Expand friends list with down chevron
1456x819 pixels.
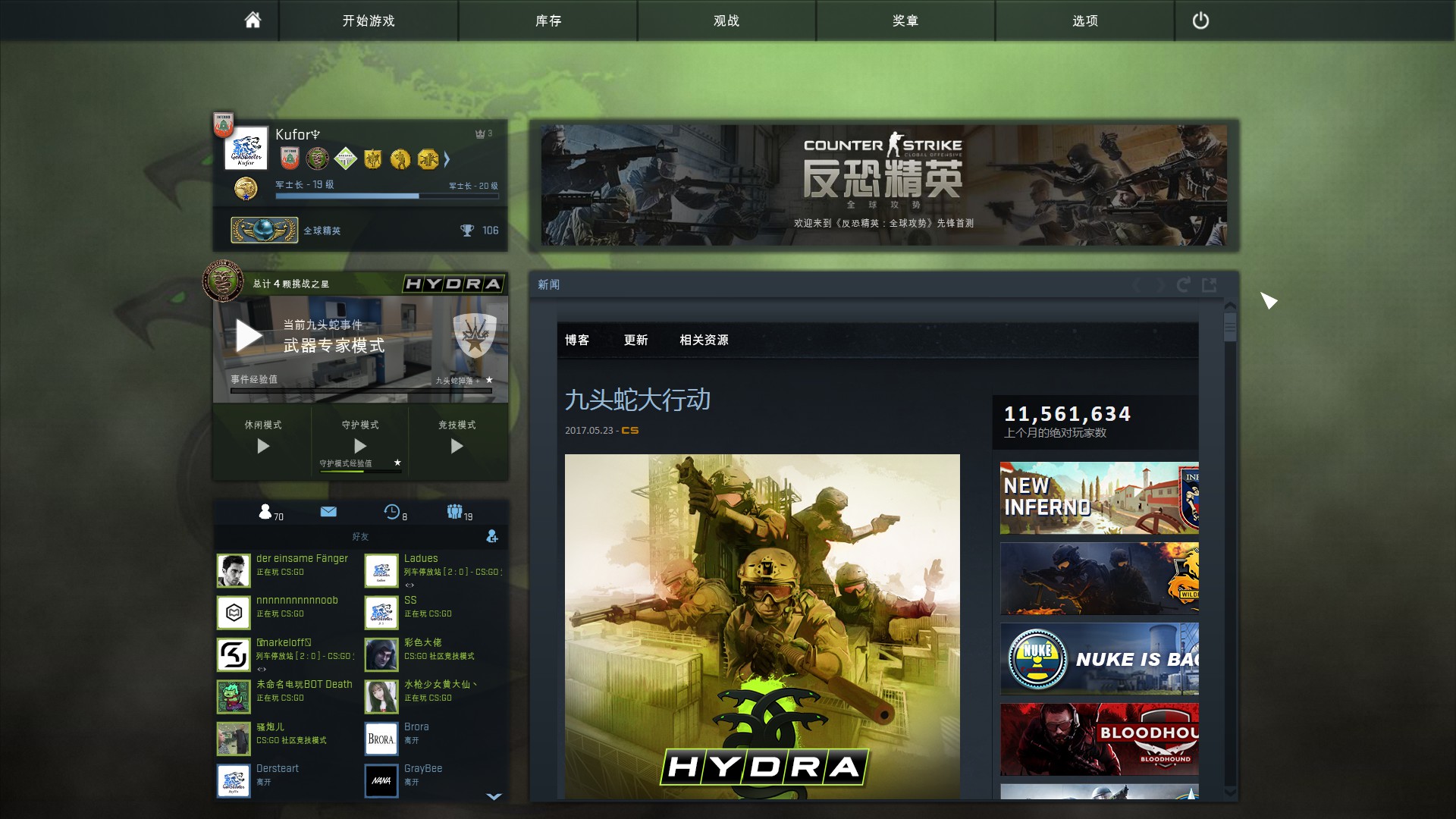[494, 796]
